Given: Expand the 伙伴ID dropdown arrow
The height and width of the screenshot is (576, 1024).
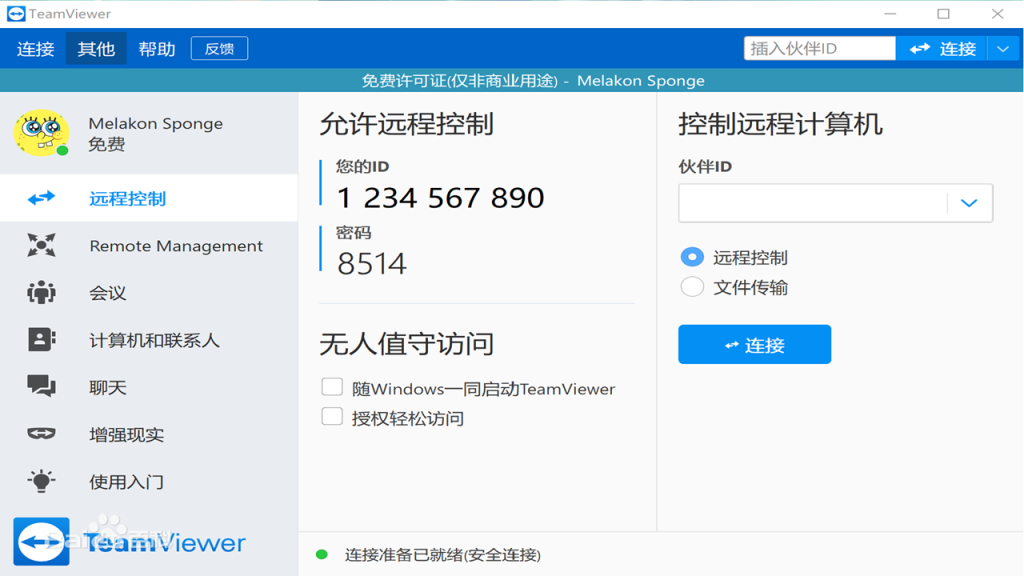Looking at the screenshot, I should click(969, 203).
